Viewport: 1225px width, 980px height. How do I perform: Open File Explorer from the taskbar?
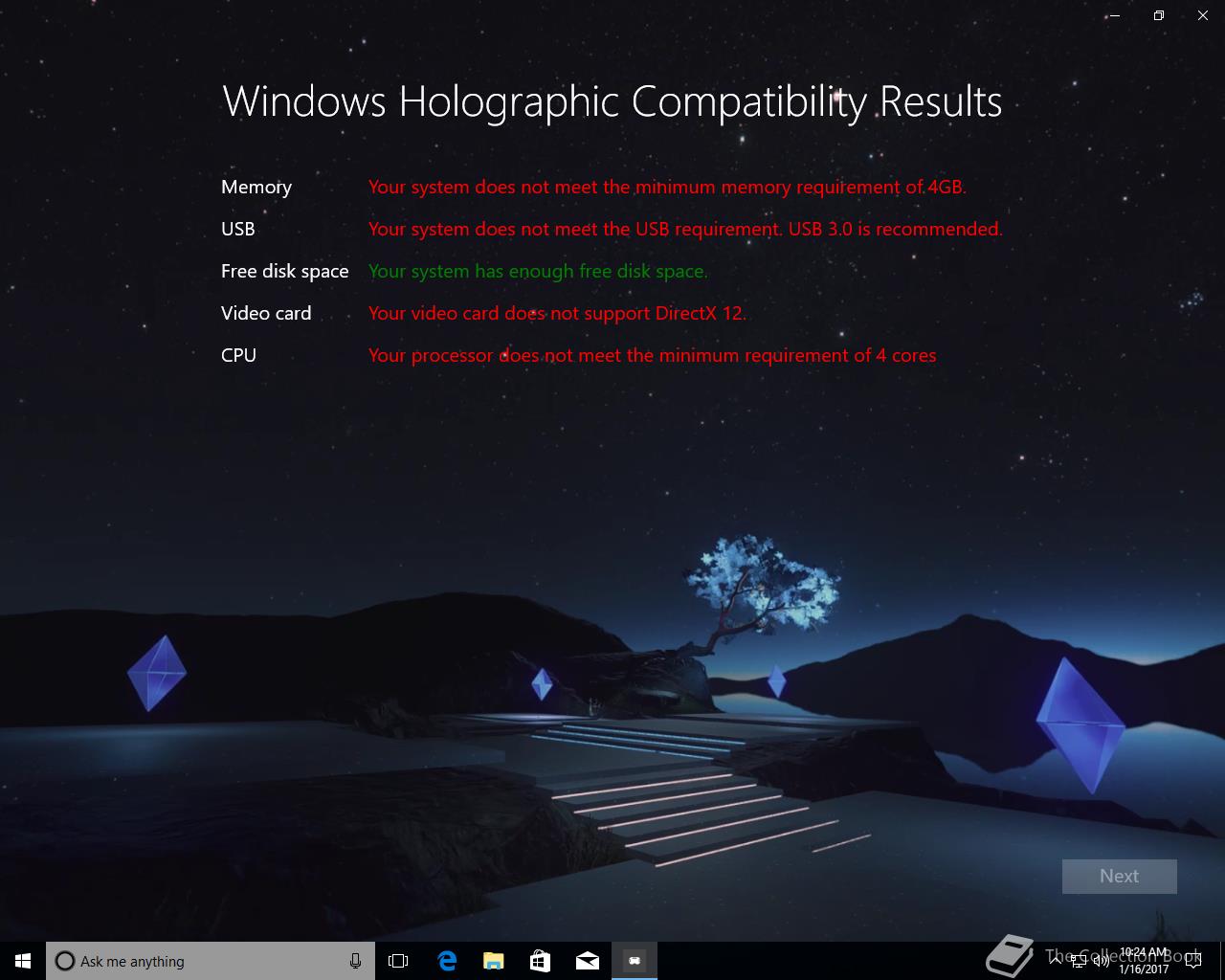pos(494,961)
